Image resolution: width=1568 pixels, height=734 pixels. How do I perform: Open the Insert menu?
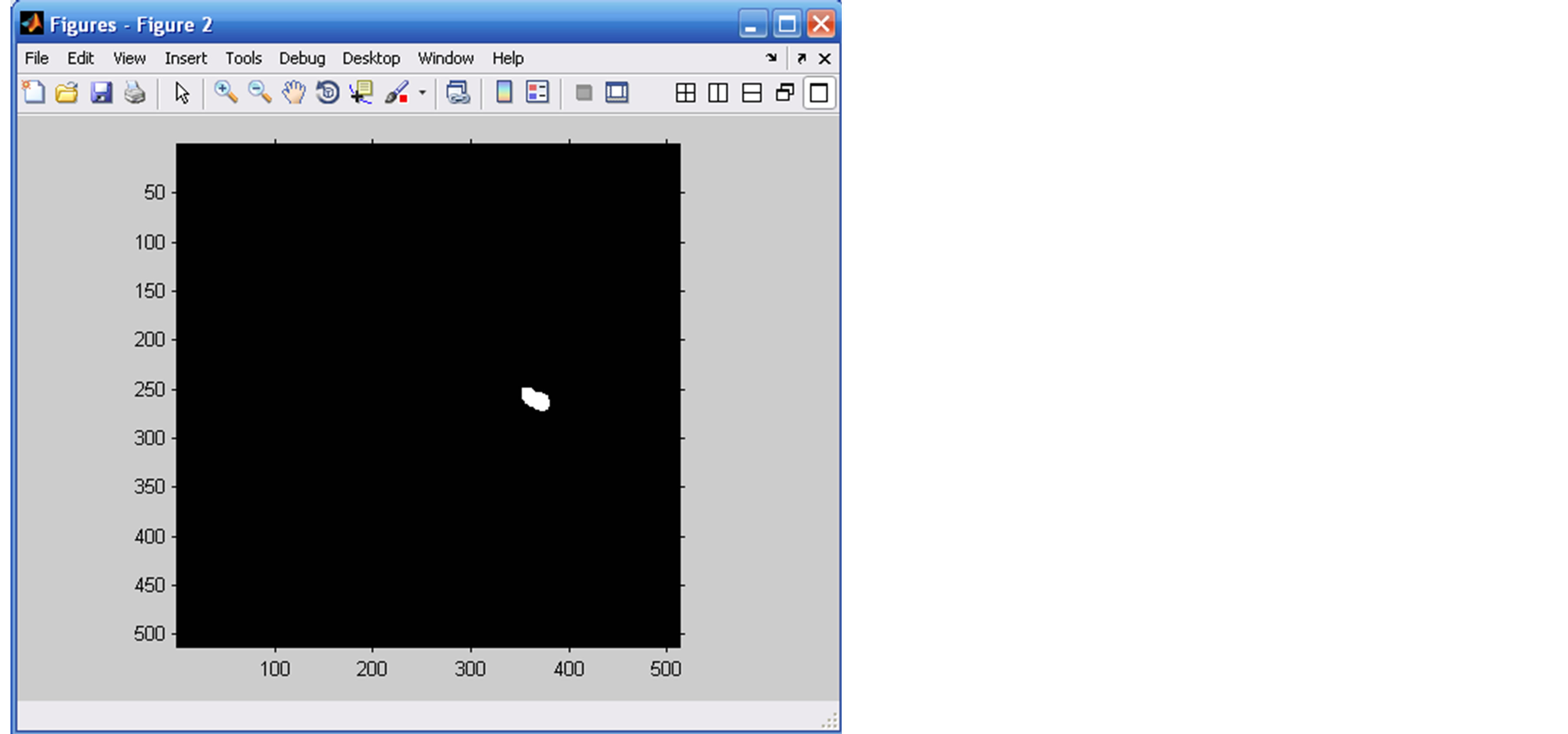coord(185,59)
